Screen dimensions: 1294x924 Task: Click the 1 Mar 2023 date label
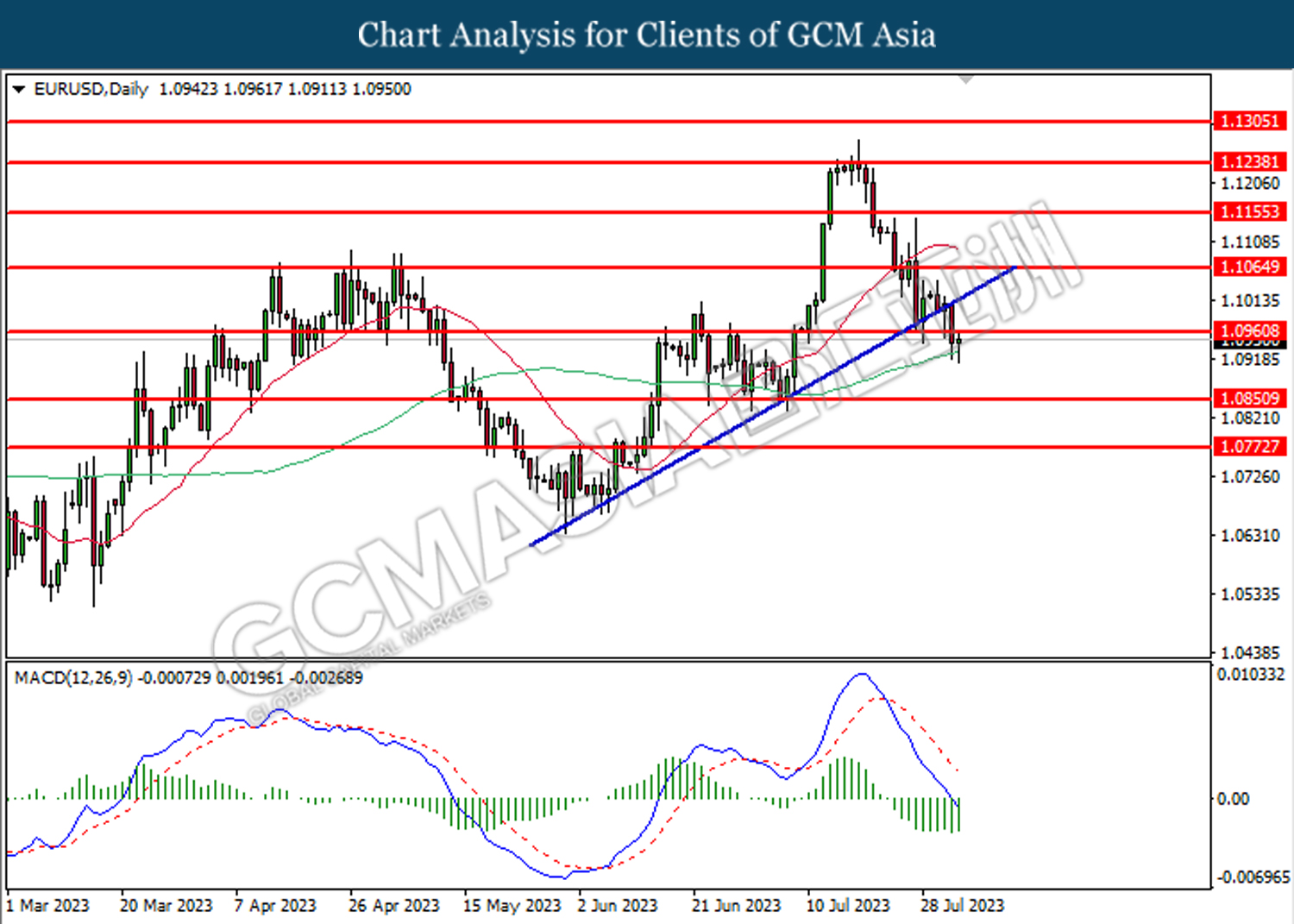click(x=47, y=905)
